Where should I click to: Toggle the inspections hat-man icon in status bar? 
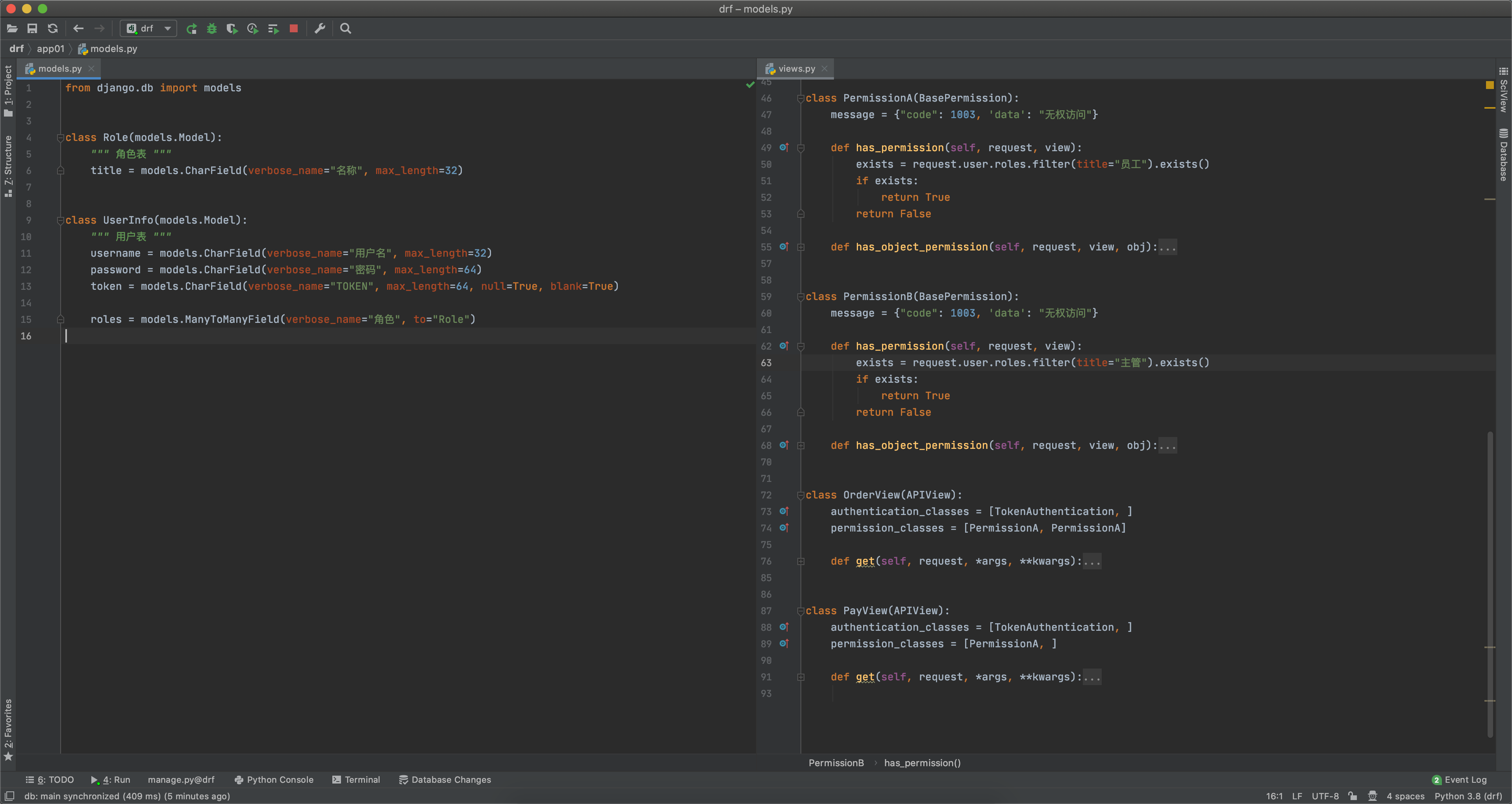[x=1372, y=796]
